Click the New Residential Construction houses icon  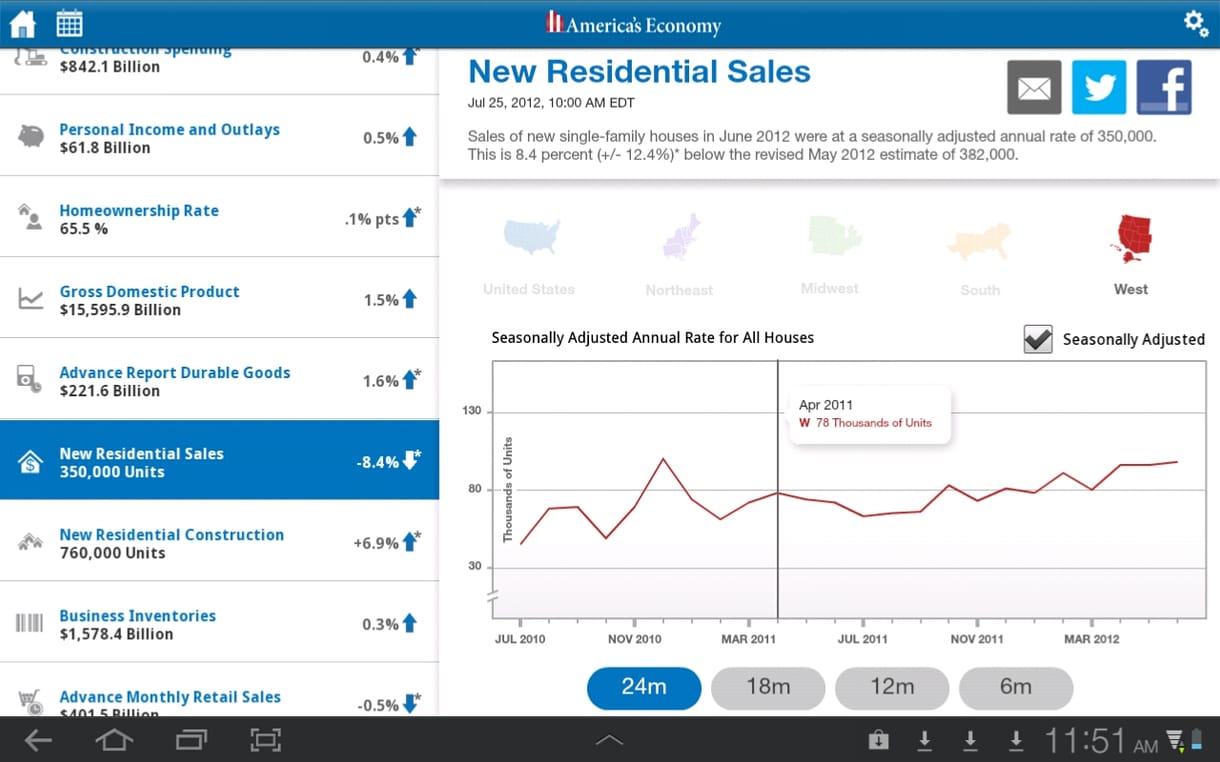coord(31,542)
